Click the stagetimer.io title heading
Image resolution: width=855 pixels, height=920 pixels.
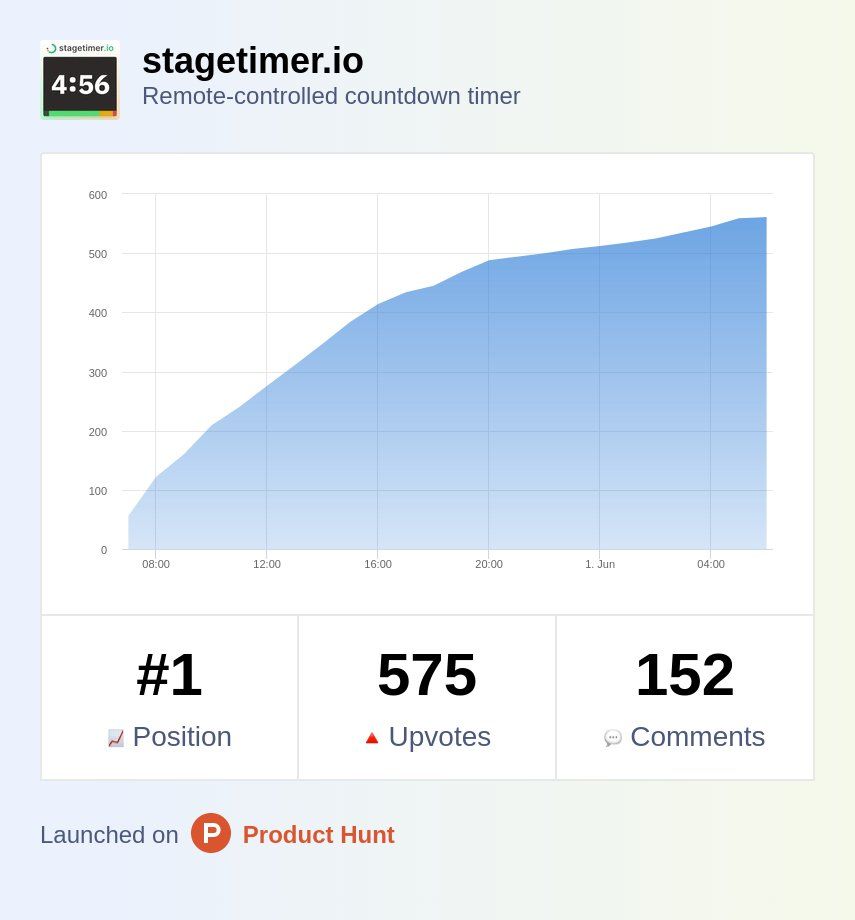(253, 60)
